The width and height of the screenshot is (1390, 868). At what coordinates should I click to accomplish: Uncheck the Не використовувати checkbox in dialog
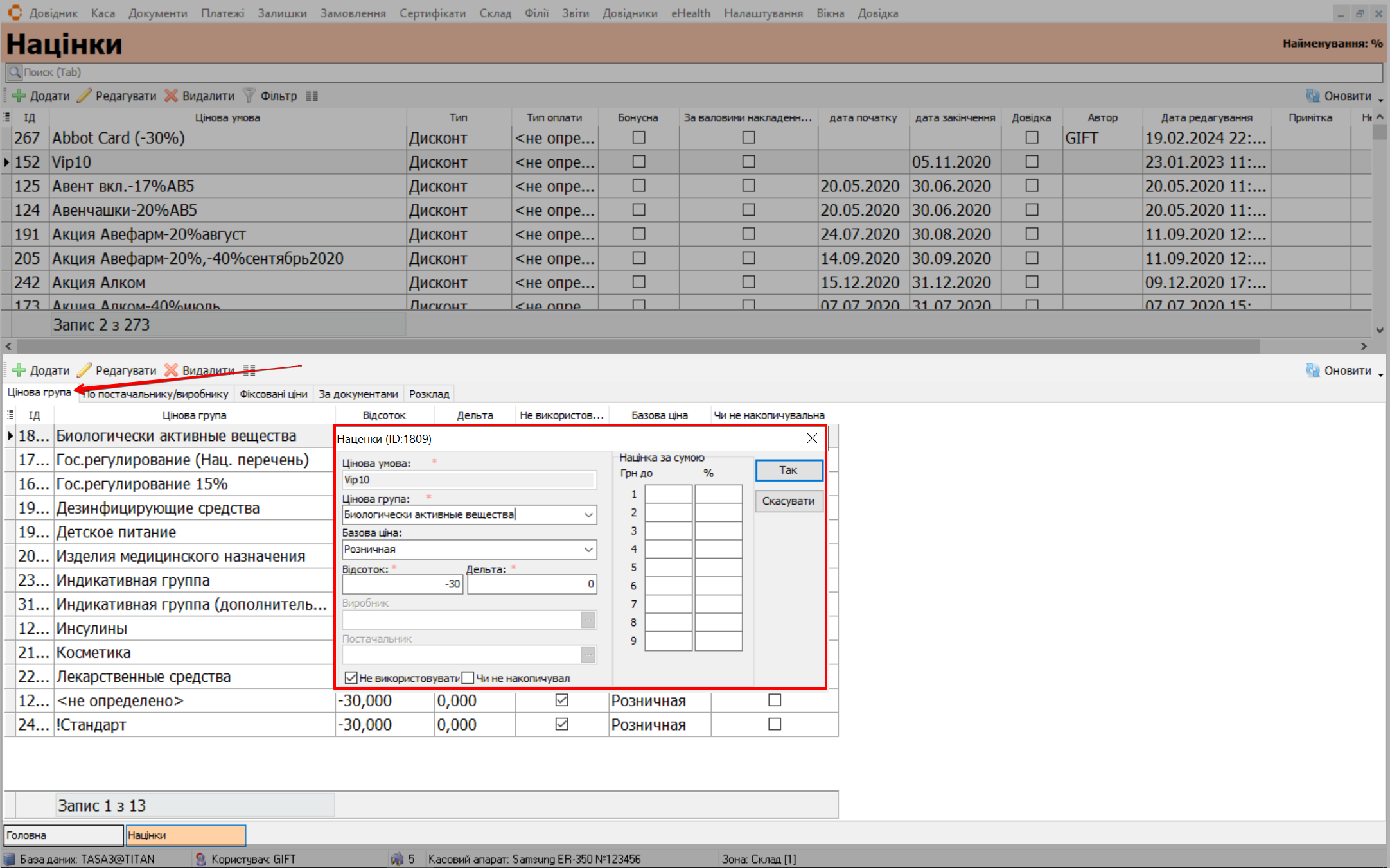[351, 678]
